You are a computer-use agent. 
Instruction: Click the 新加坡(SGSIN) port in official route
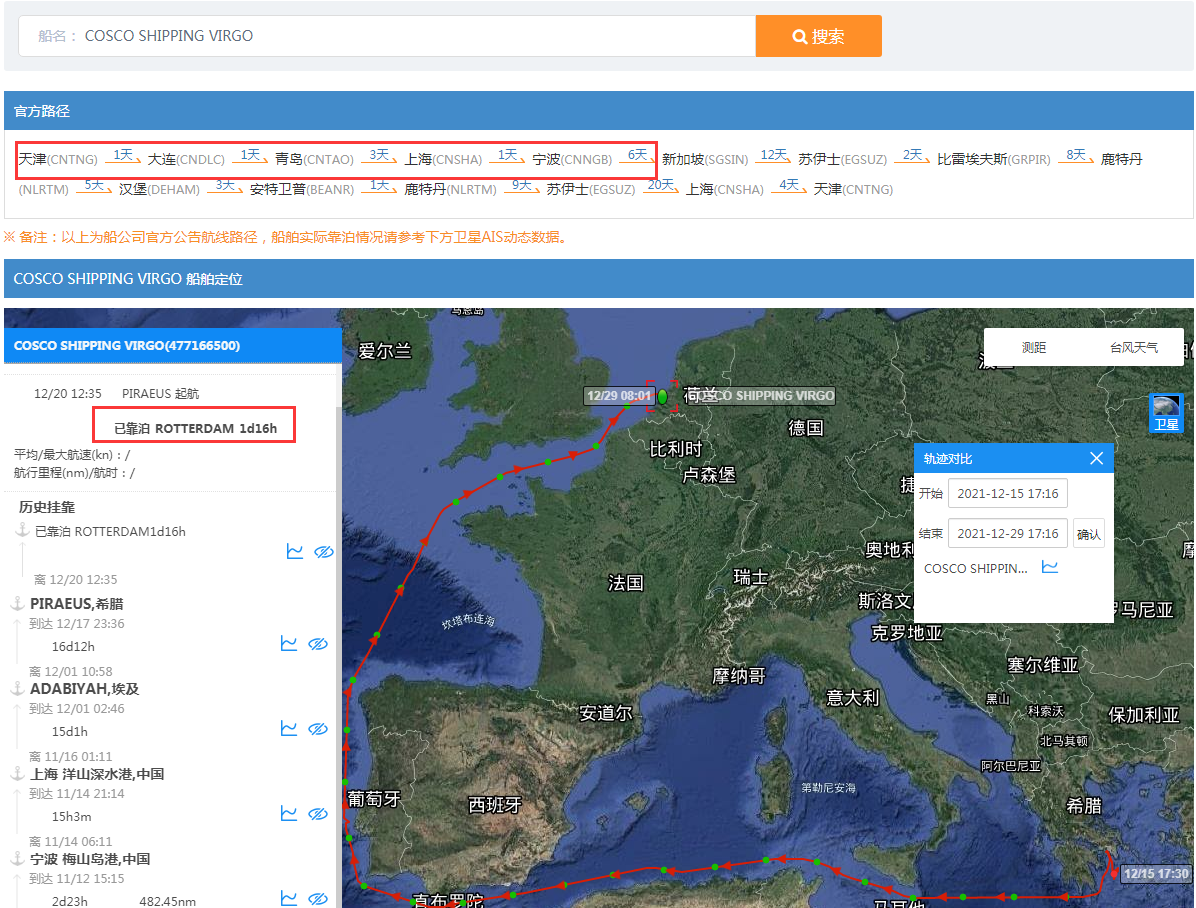[705, 159]
